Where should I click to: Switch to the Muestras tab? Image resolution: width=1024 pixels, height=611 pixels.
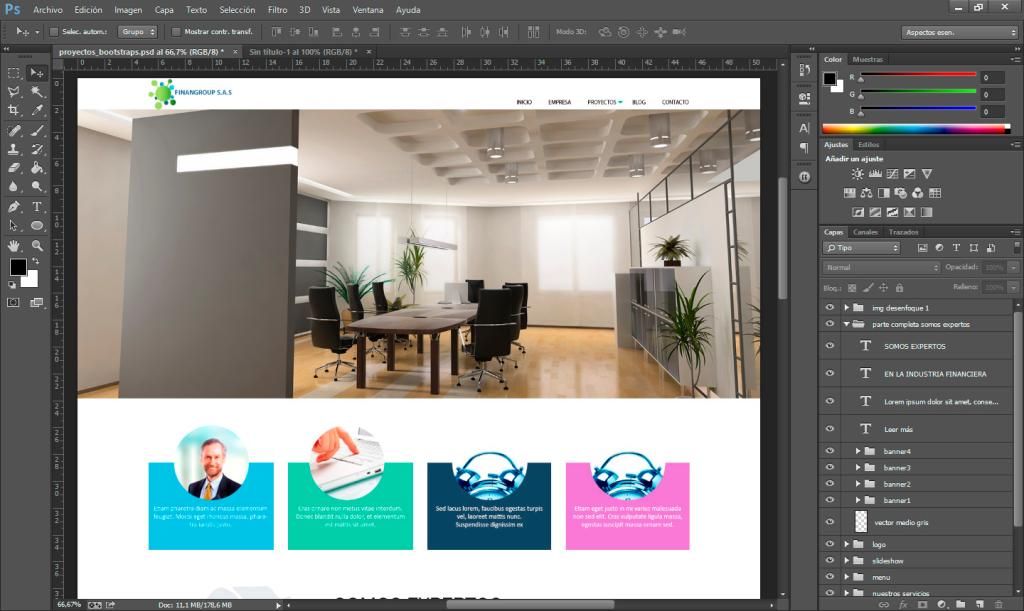pyautogui.click(x=867, y=59)
